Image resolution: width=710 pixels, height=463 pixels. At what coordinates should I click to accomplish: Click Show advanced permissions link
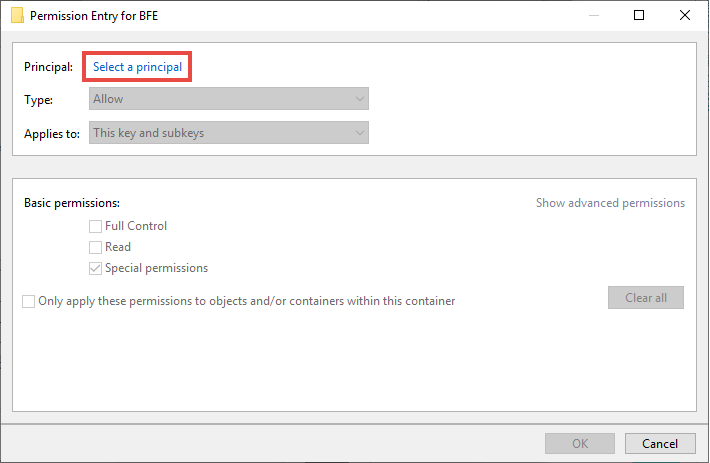coord(610,203)
